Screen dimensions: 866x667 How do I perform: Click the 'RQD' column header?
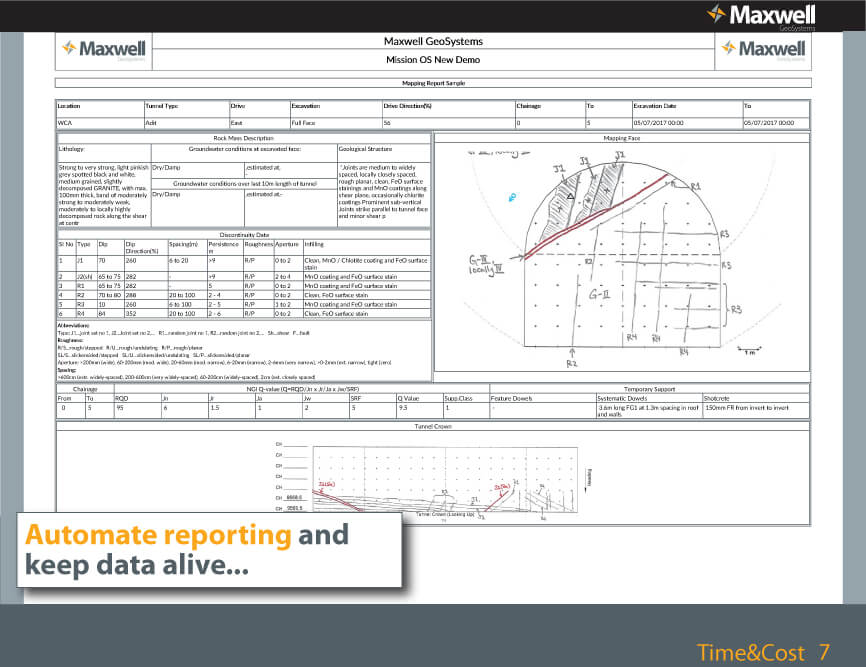coord(122,398)
